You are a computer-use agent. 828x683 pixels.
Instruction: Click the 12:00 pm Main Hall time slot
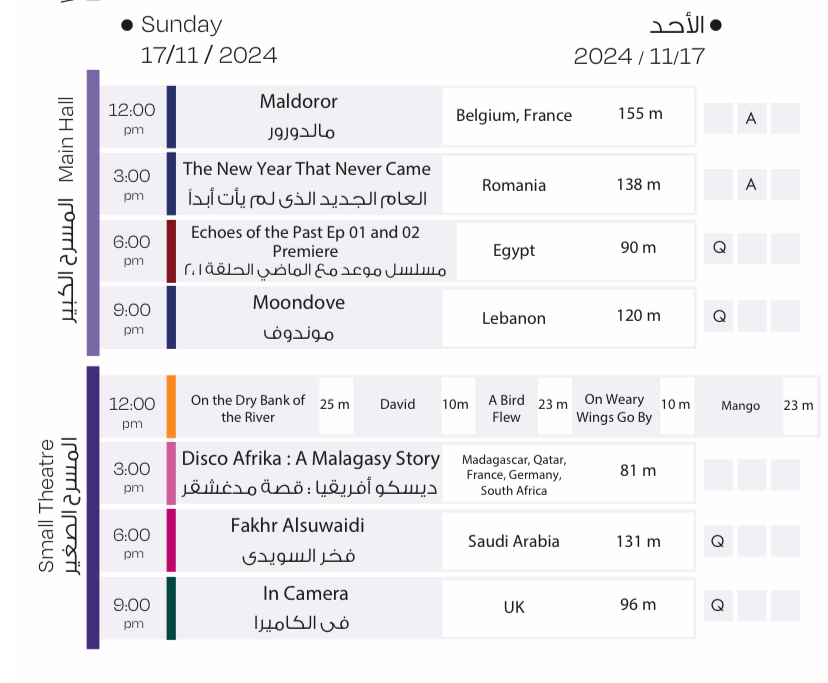132,117
